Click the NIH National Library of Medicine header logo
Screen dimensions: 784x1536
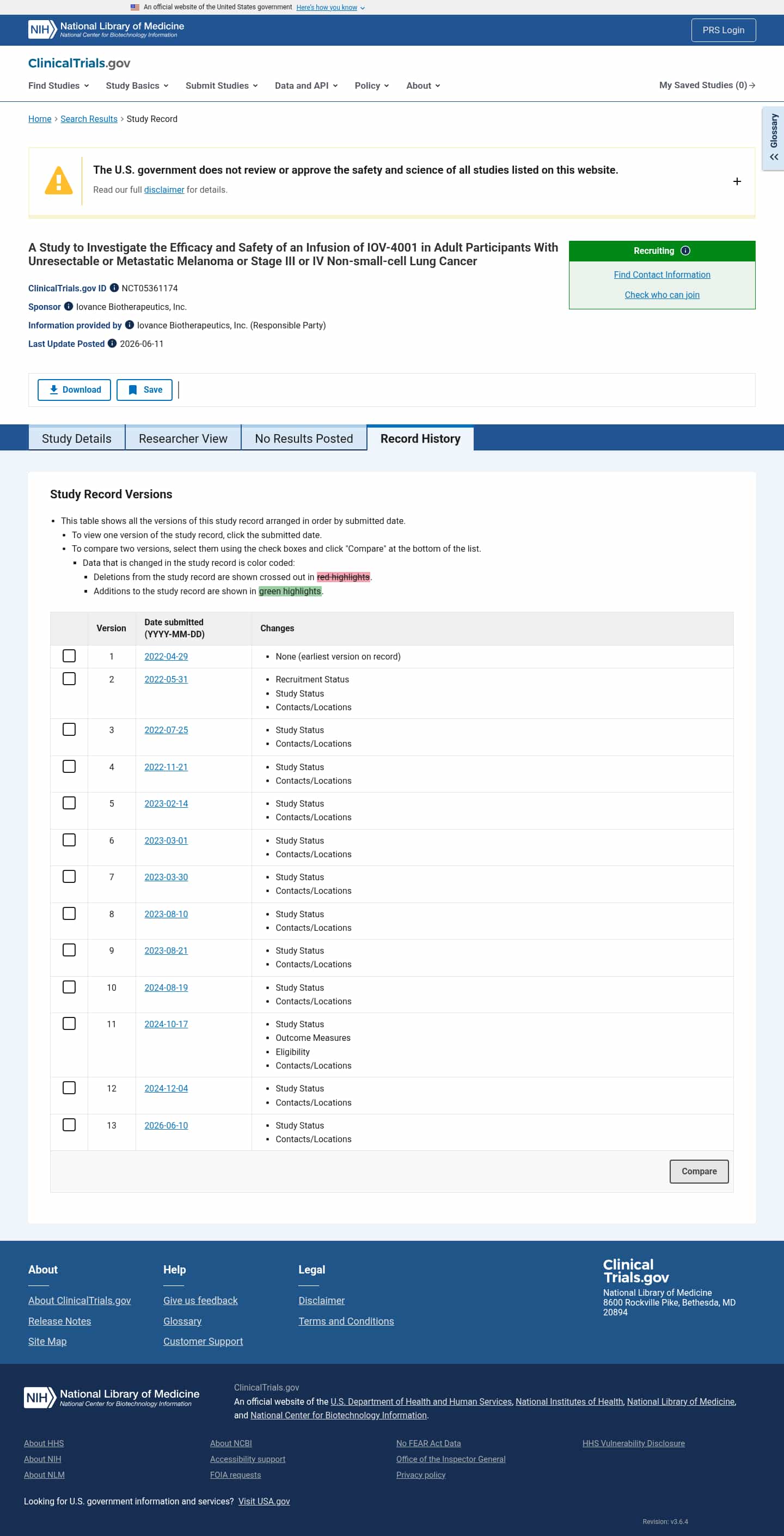click(x=106, y=30)
